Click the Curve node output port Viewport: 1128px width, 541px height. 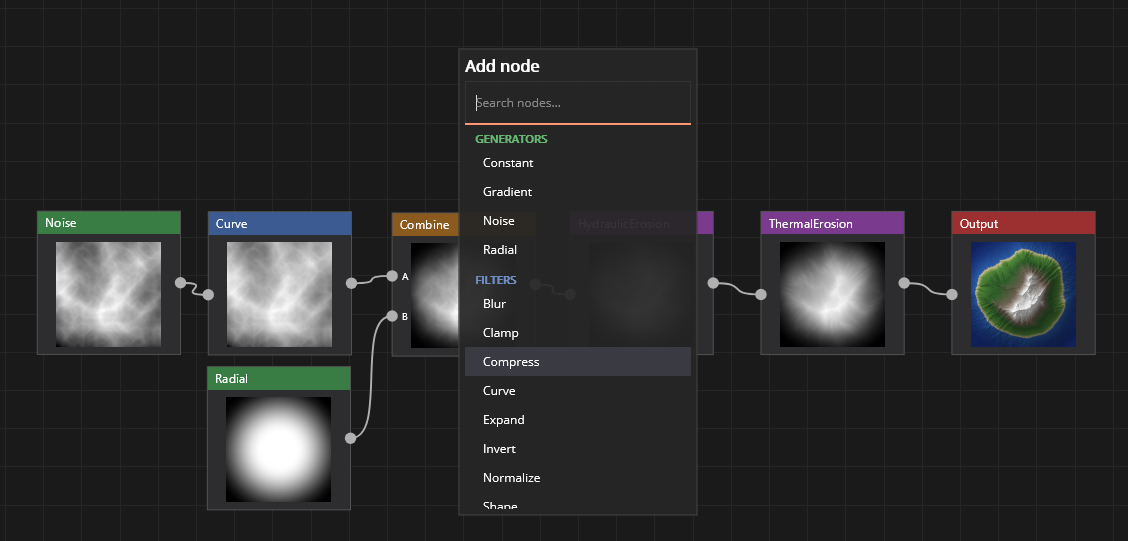pyautogui.click(x=351, y=283)
